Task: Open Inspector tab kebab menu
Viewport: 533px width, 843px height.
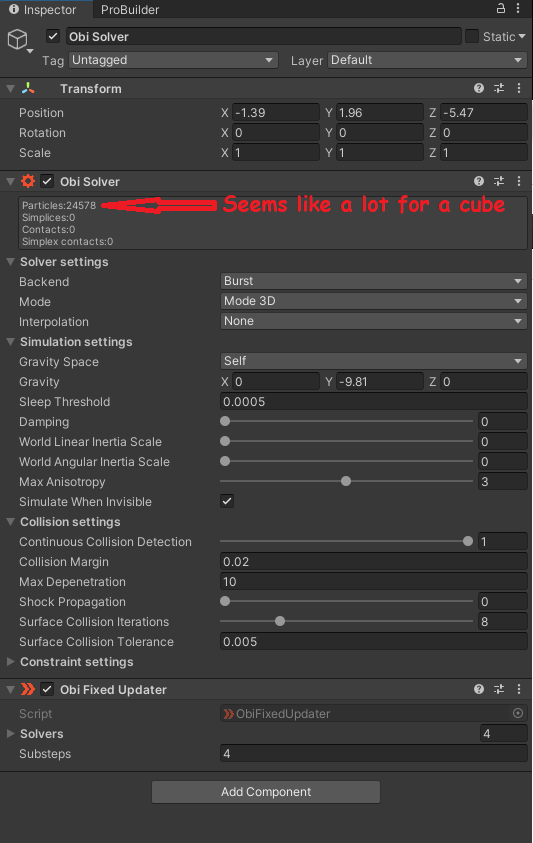Action: (x=518, y=8)
